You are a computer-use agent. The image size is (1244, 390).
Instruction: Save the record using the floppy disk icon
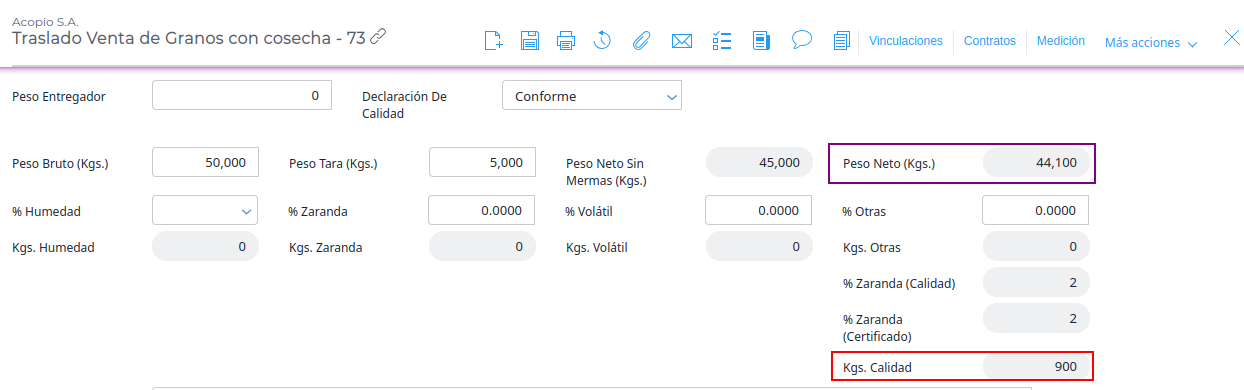tap(530, 41)
